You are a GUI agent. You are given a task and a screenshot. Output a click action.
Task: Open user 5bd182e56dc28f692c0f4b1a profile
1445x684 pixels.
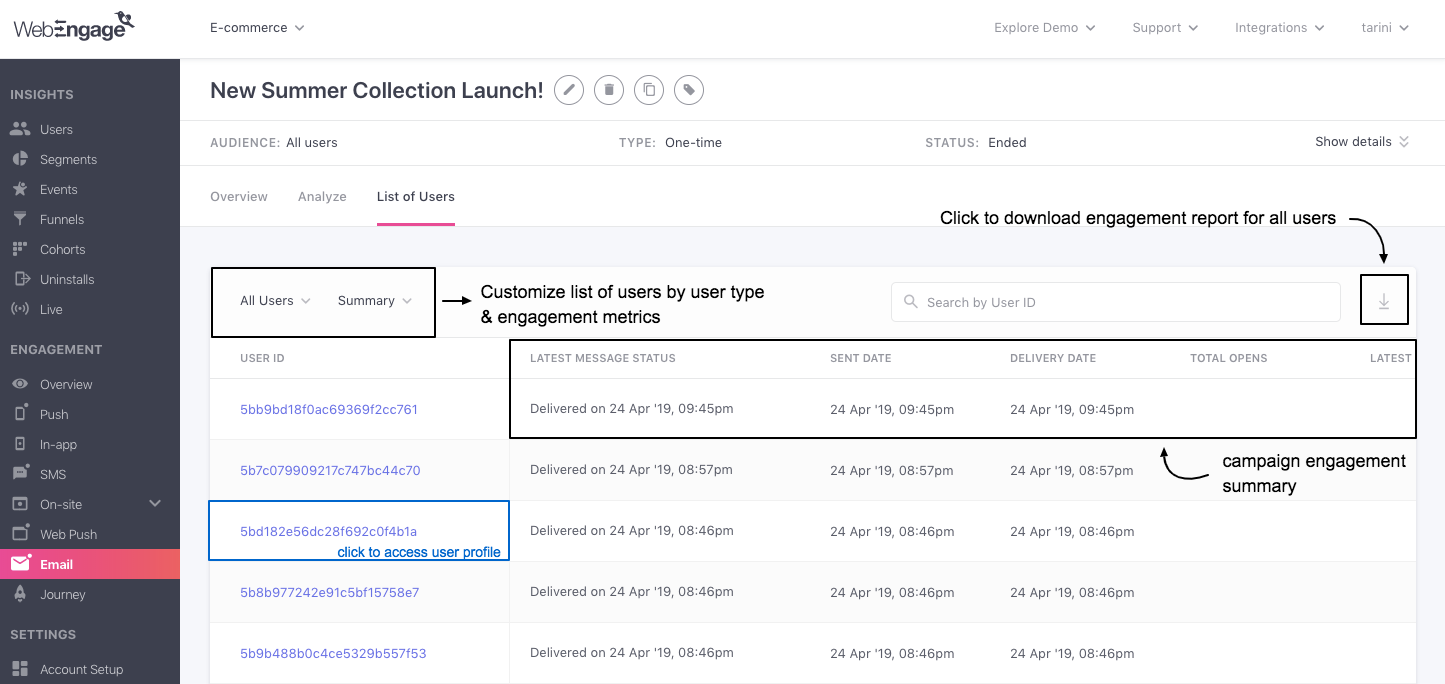pyautogui.click(x=329, y=531)
